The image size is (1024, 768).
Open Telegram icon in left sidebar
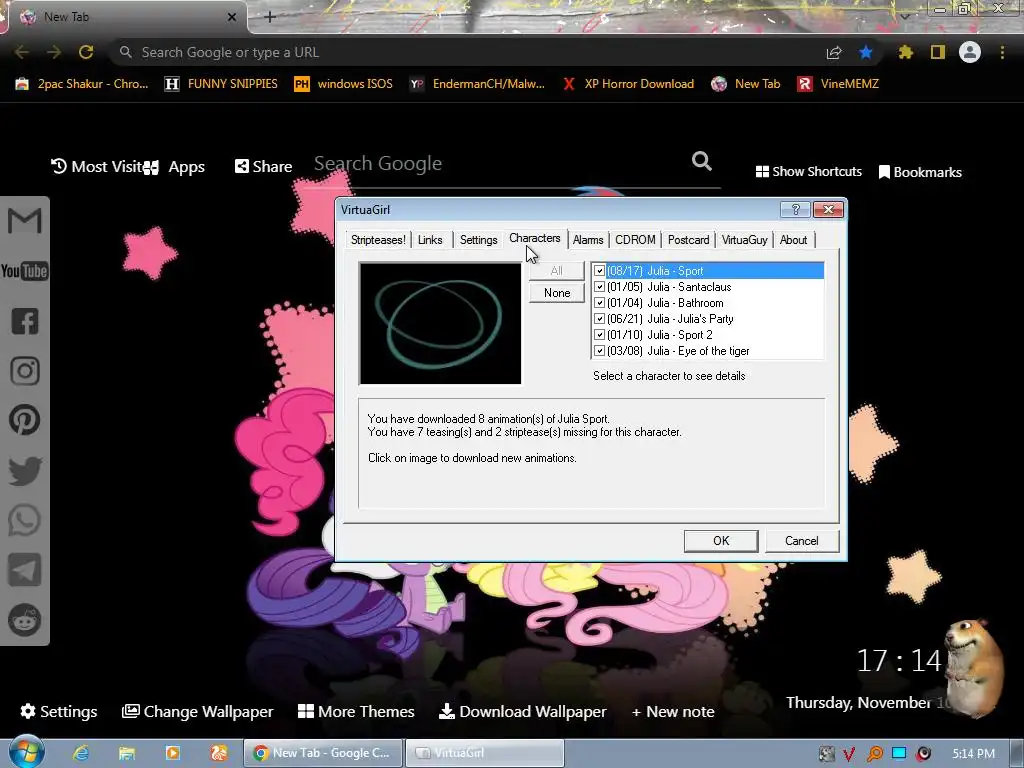(25, 570)
